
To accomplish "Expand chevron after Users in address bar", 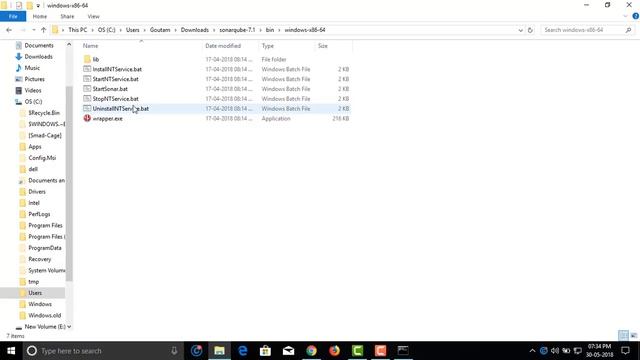I will (144, 30).
